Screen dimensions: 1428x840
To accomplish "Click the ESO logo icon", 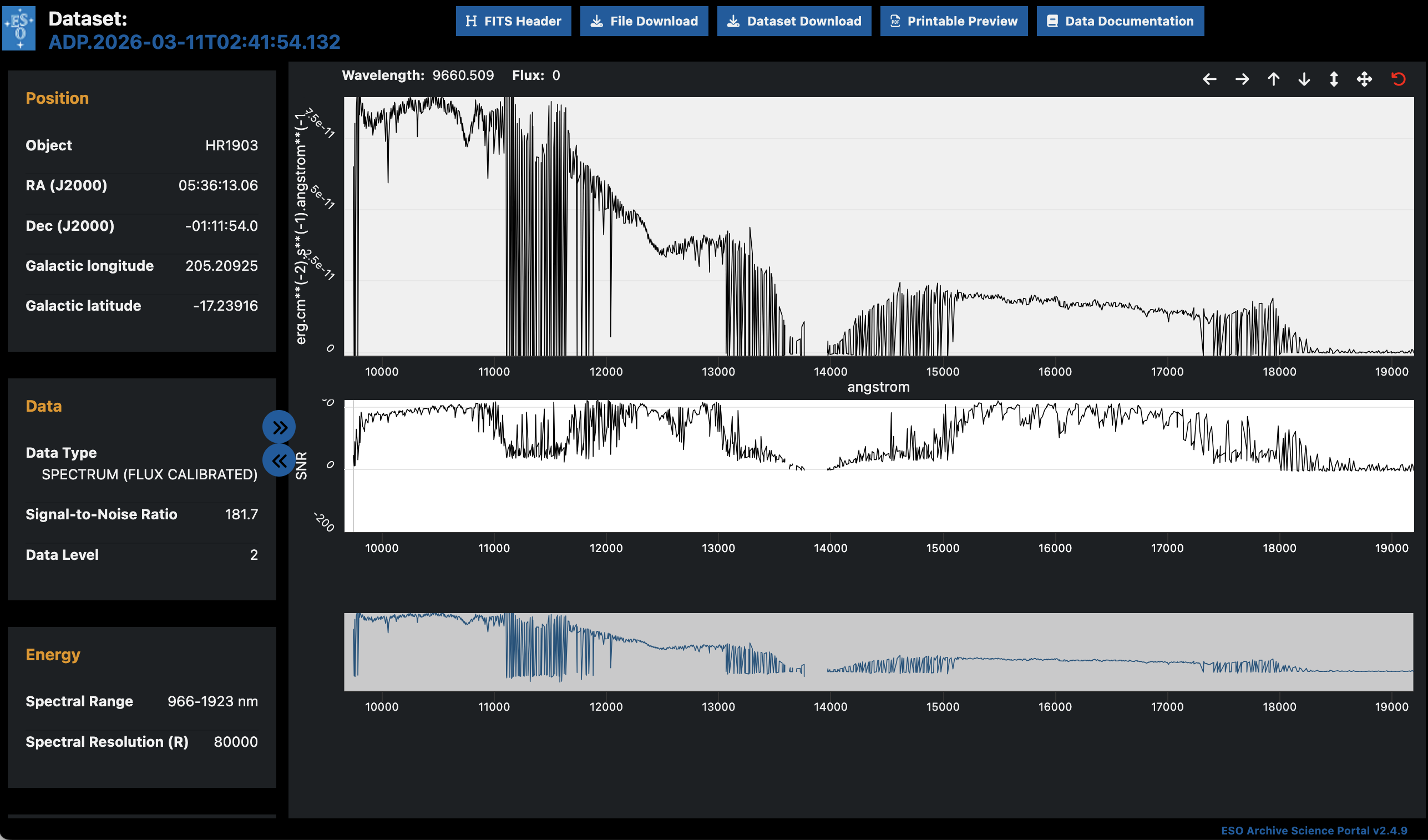I will click(x=19, y=28).
